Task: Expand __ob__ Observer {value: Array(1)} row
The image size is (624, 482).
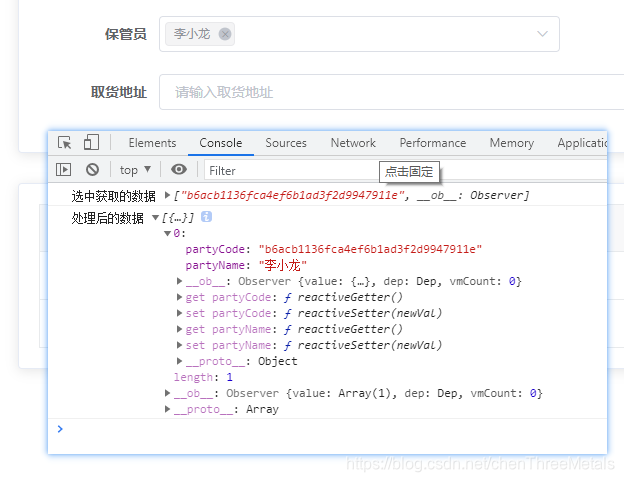Action: (x=168, y=393)
